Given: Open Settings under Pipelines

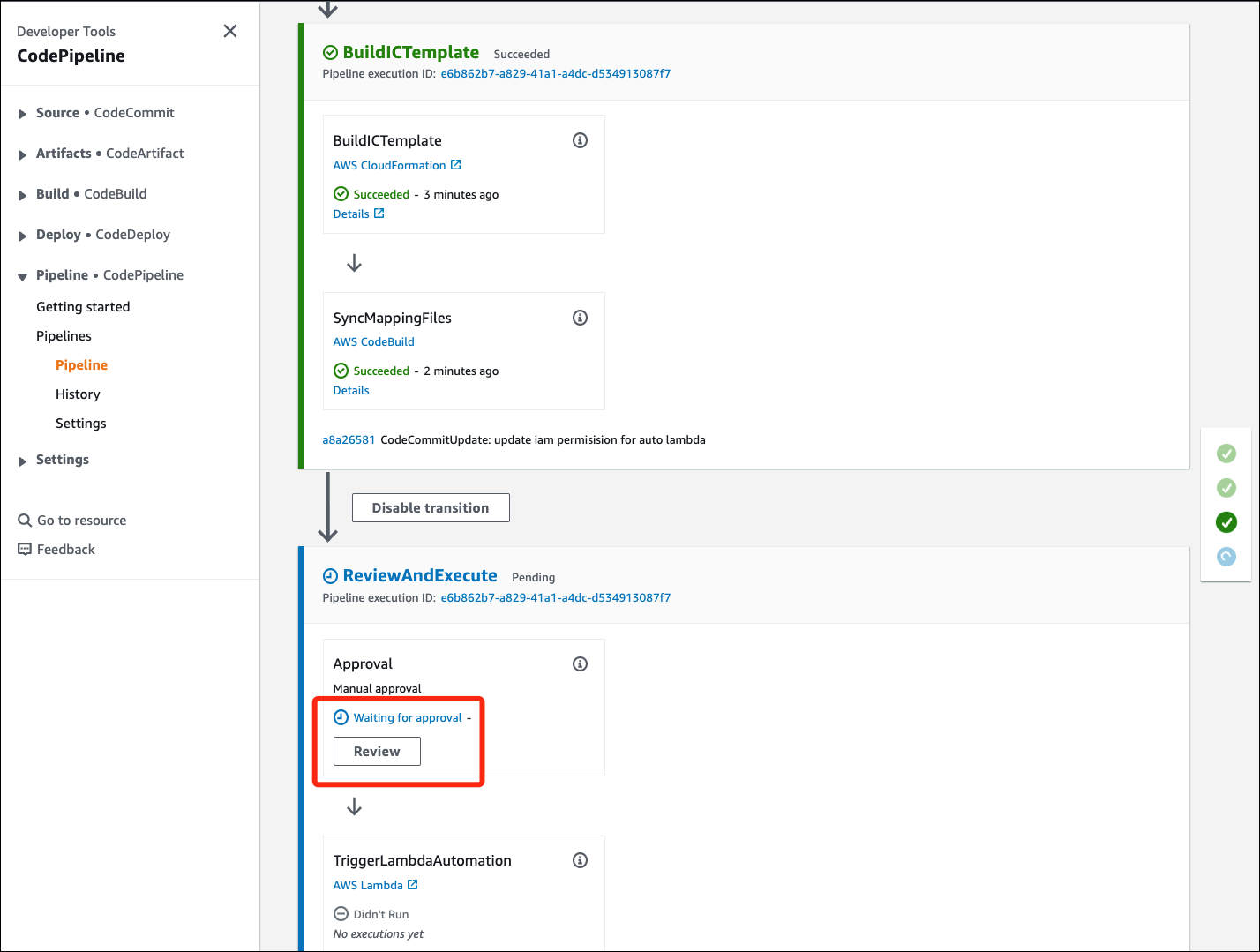Looking at the screenshot, I should click(80, 424).
